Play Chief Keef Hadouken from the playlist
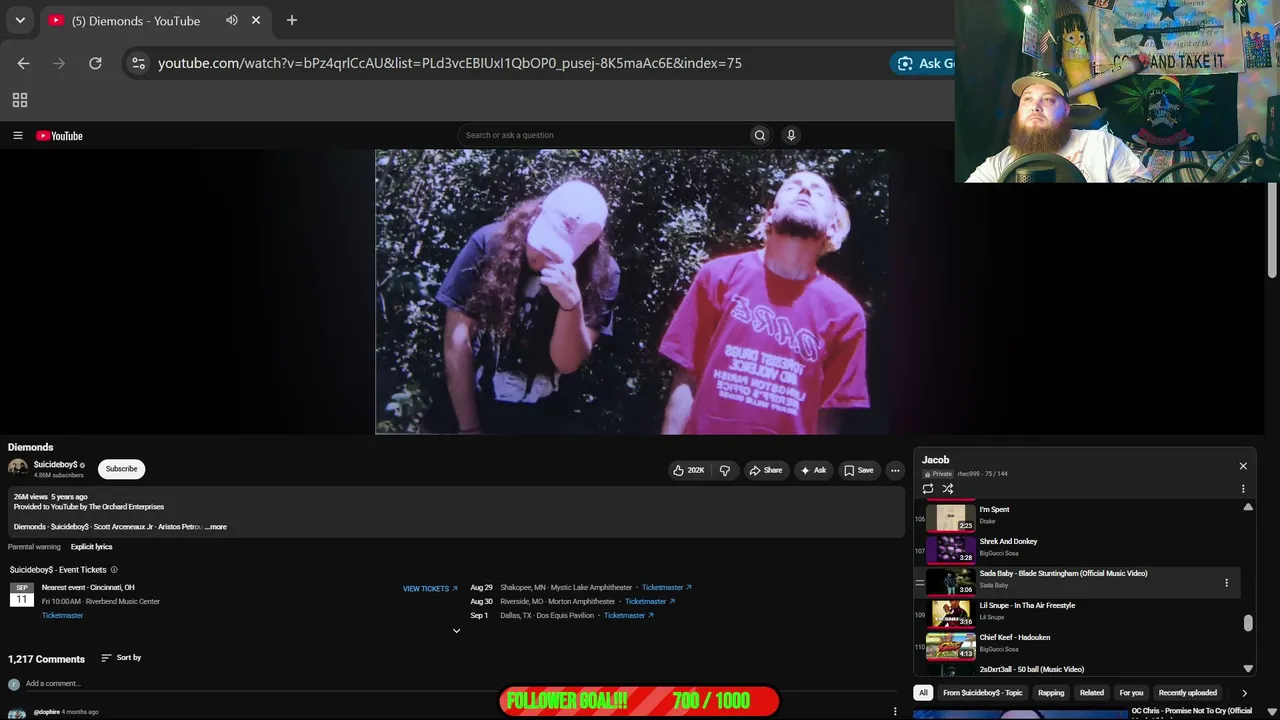 tap(1076, 645)
